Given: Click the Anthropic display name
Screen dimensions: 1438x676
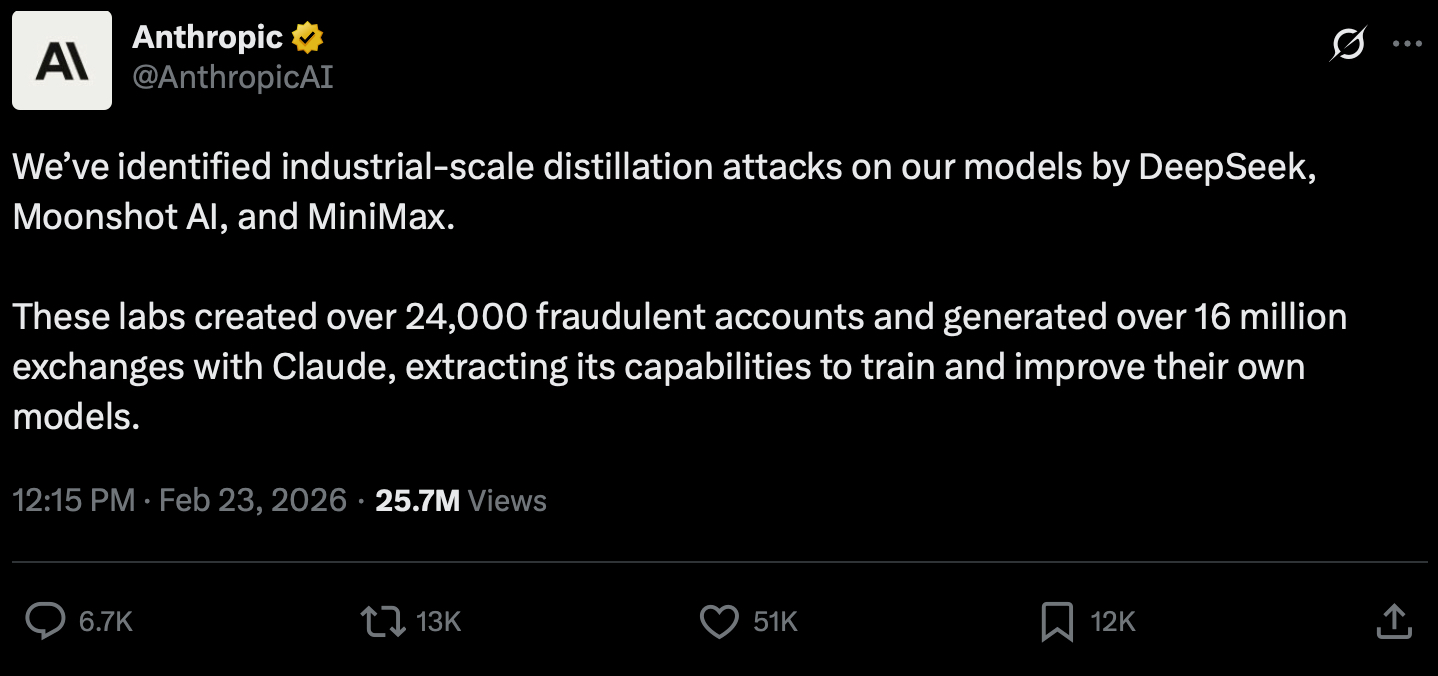Looking at the screenshot, I should tap(207, 38).
